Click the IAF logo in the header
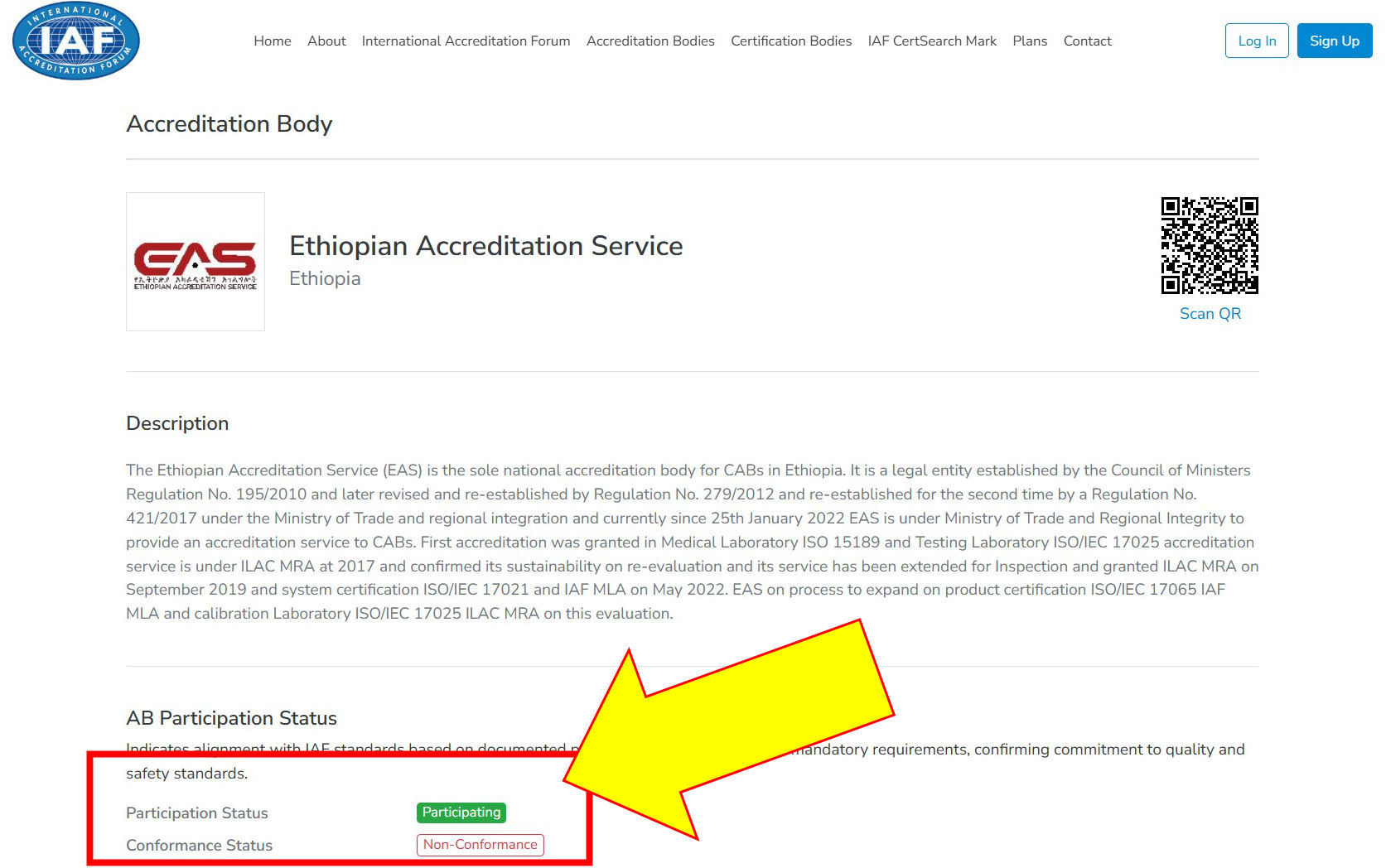The image size is (1386, 868). point(76,41)
